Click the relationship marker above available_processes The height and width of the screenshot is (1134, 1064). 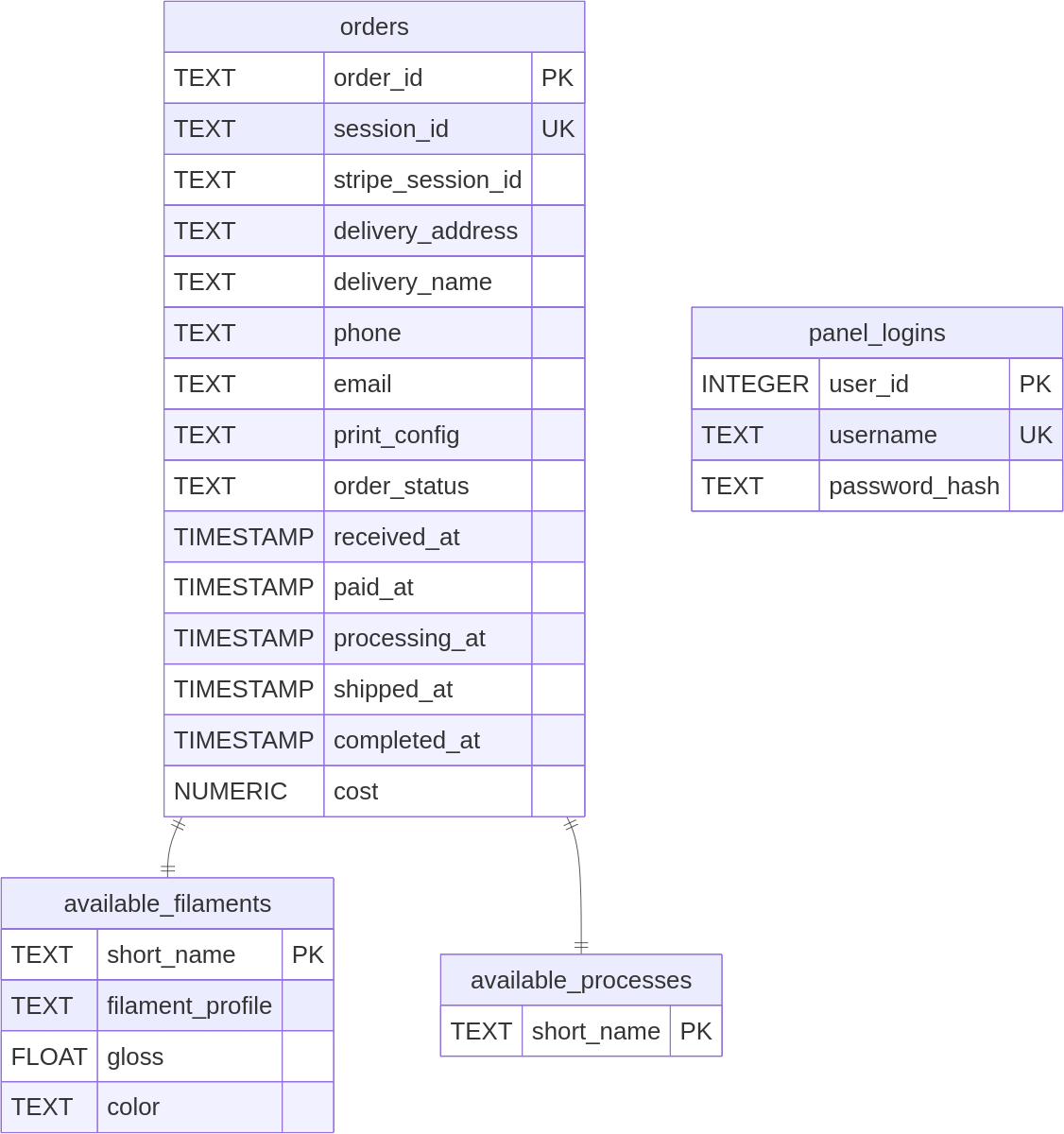[x=581, y=945]
